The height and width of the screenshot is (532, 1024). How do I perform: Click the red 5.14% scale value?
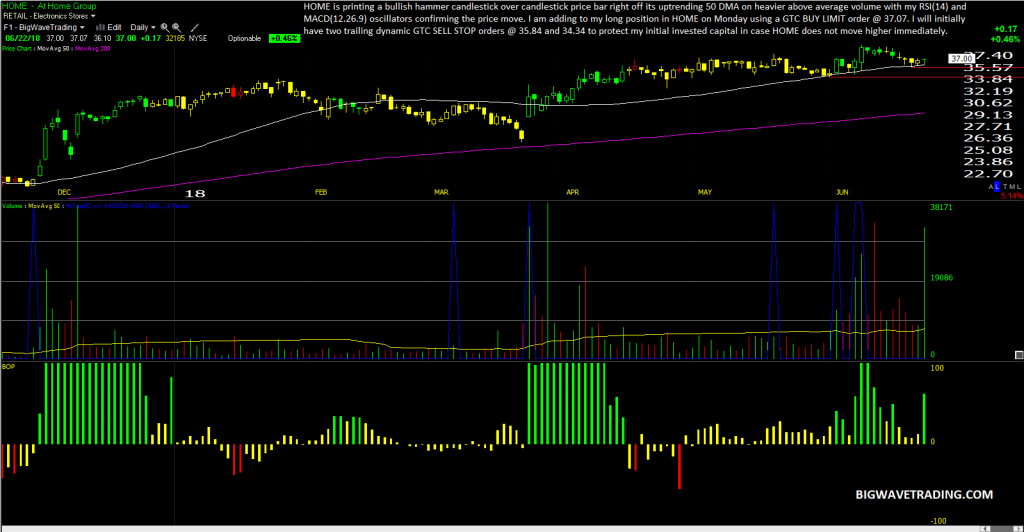pyautogui.click(x=1012, y=196)
